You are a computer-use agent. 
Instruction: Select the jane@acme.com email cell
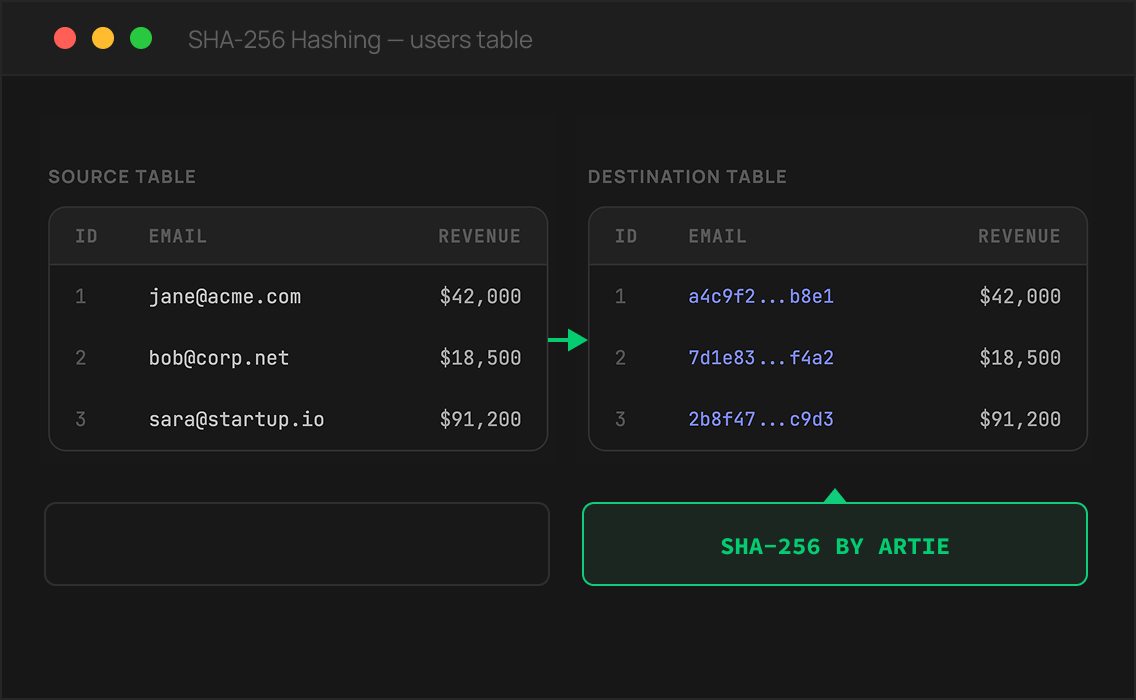pos(225,296)
